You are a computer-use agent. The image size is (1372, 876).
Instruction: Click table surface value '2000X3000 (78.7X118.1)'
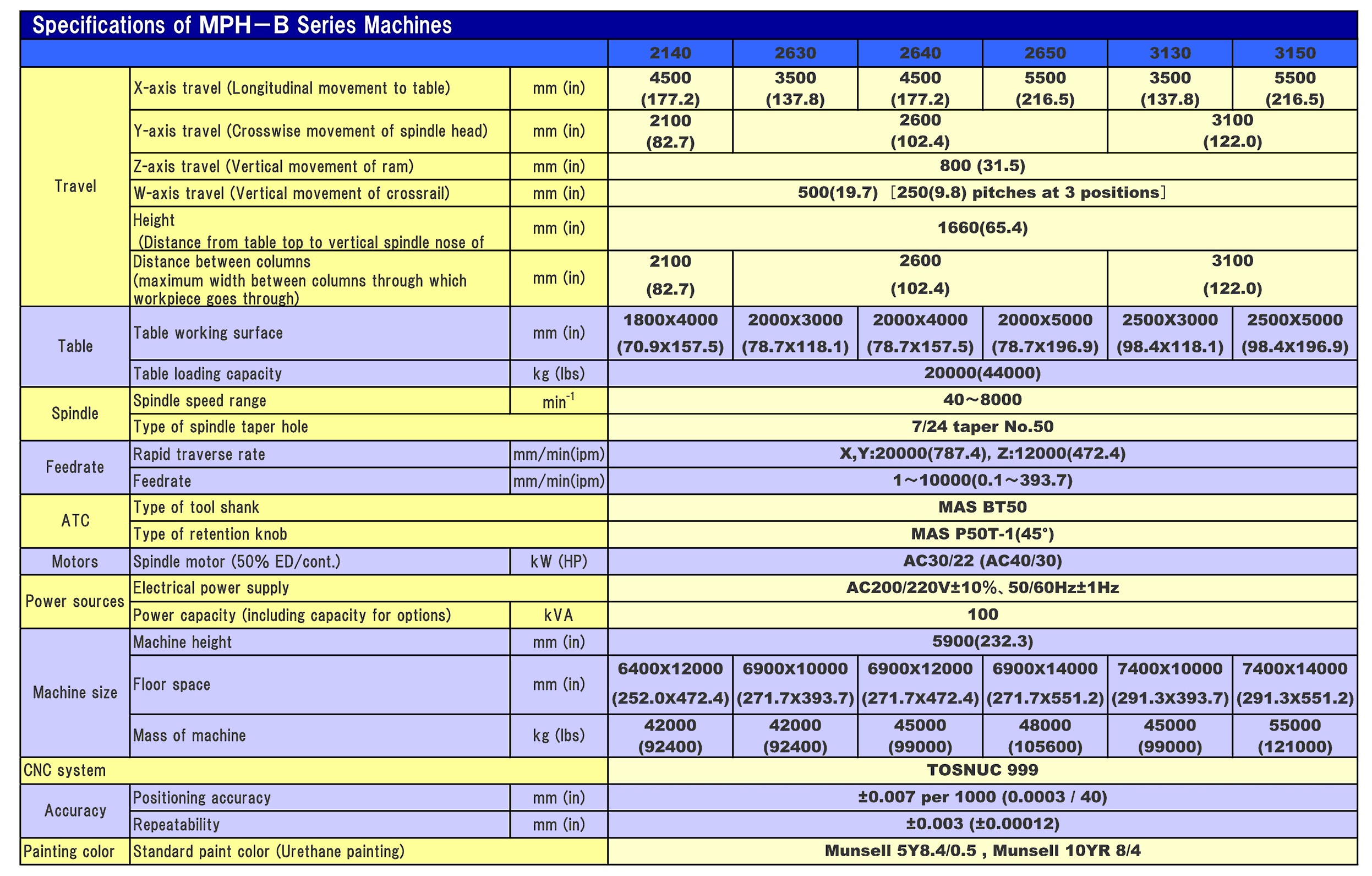click(x=795, y=333)
